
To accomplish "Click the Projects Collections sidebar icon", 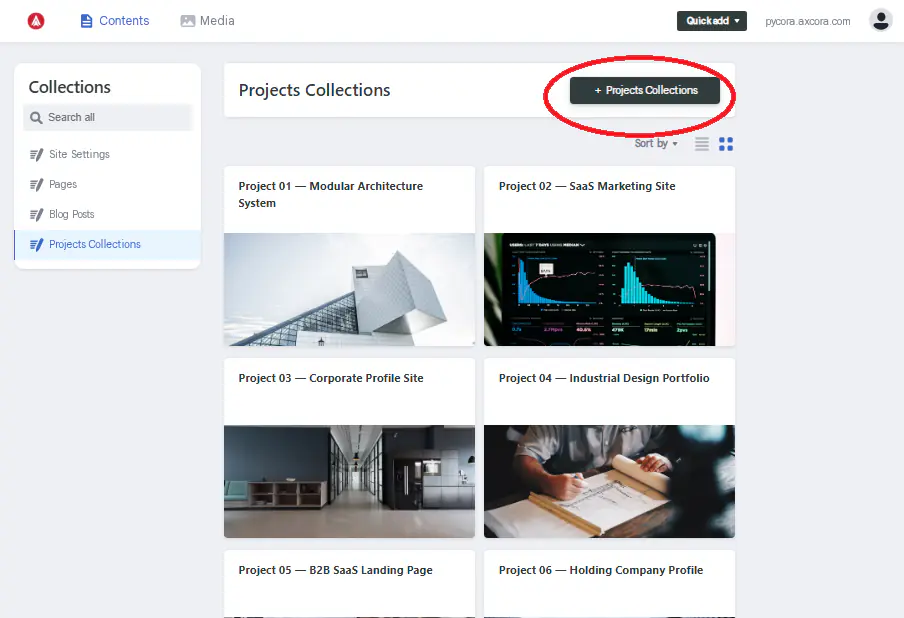I will (36, 244).
